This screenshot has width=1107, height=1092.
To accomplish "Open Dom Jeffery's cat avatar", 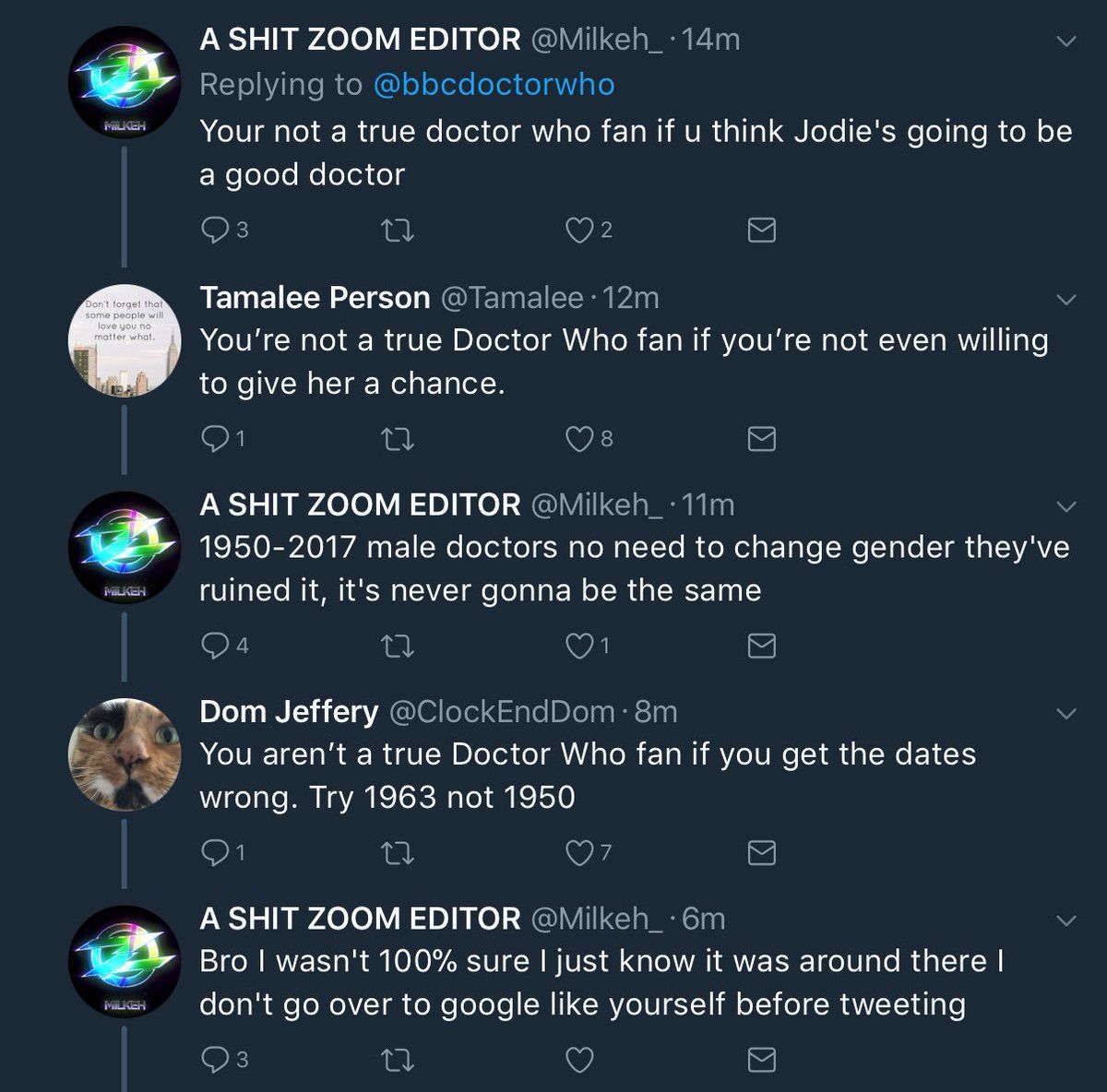I will (125, 754).
